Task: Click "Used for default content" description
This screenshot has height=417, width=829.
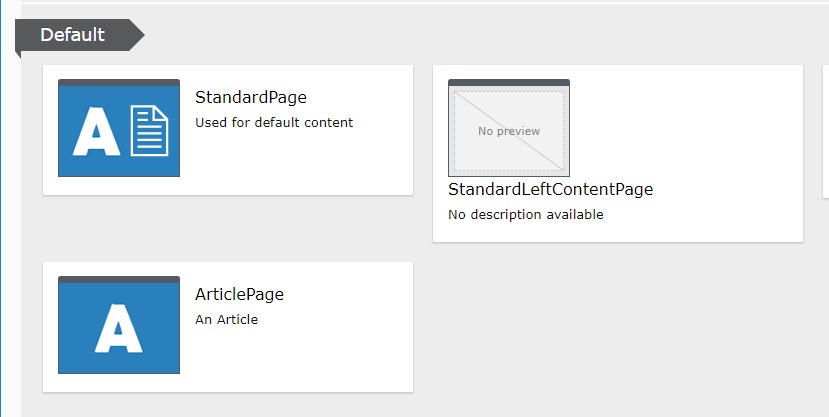Action: [x=274, y=122]
